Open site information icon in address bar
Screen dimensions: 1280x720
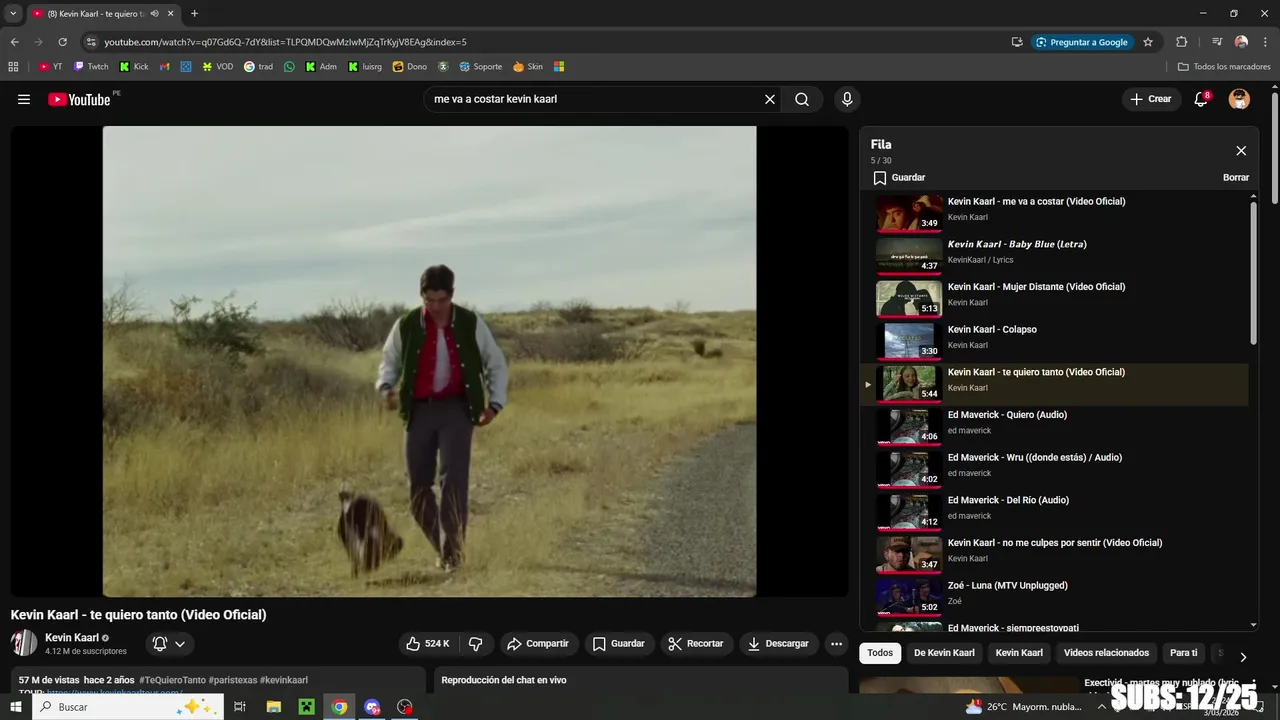click(x=91, y=42)
